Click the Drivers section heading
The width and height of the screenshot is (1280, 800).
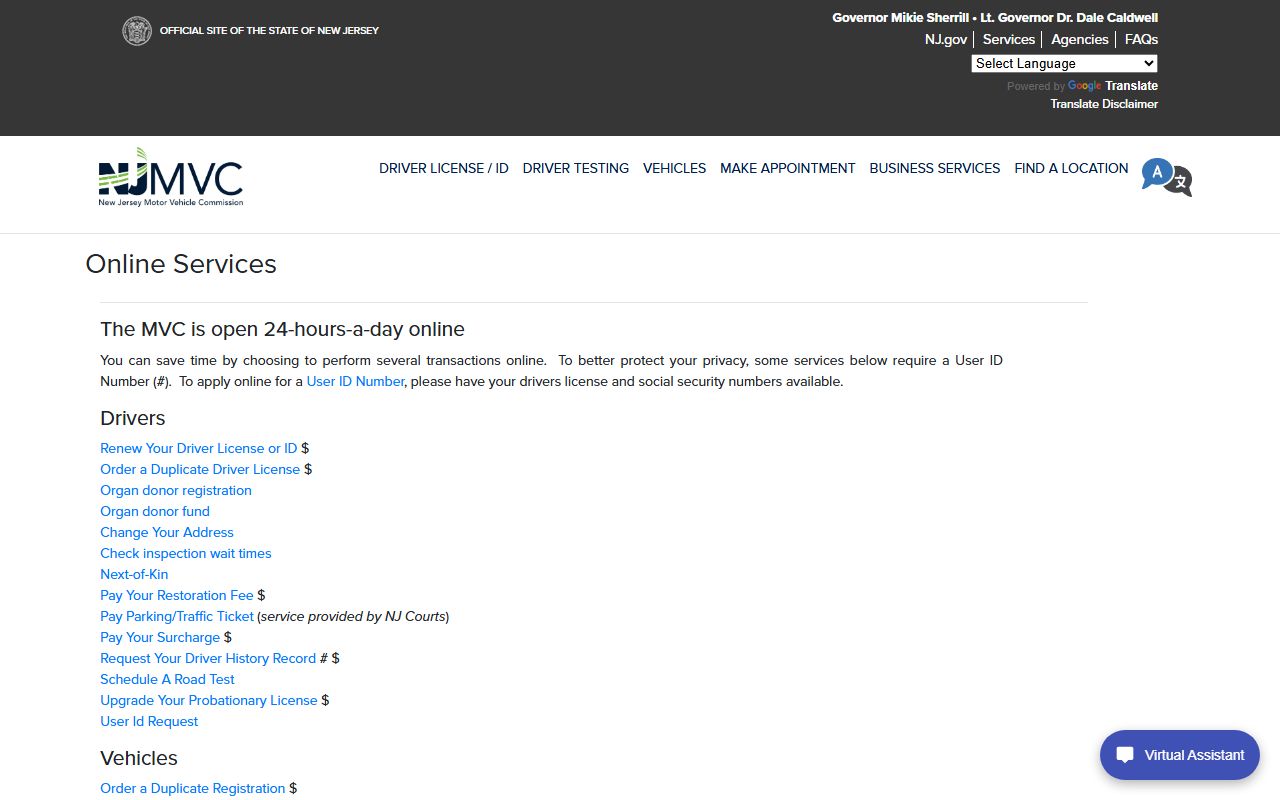(x=133, y=418)
